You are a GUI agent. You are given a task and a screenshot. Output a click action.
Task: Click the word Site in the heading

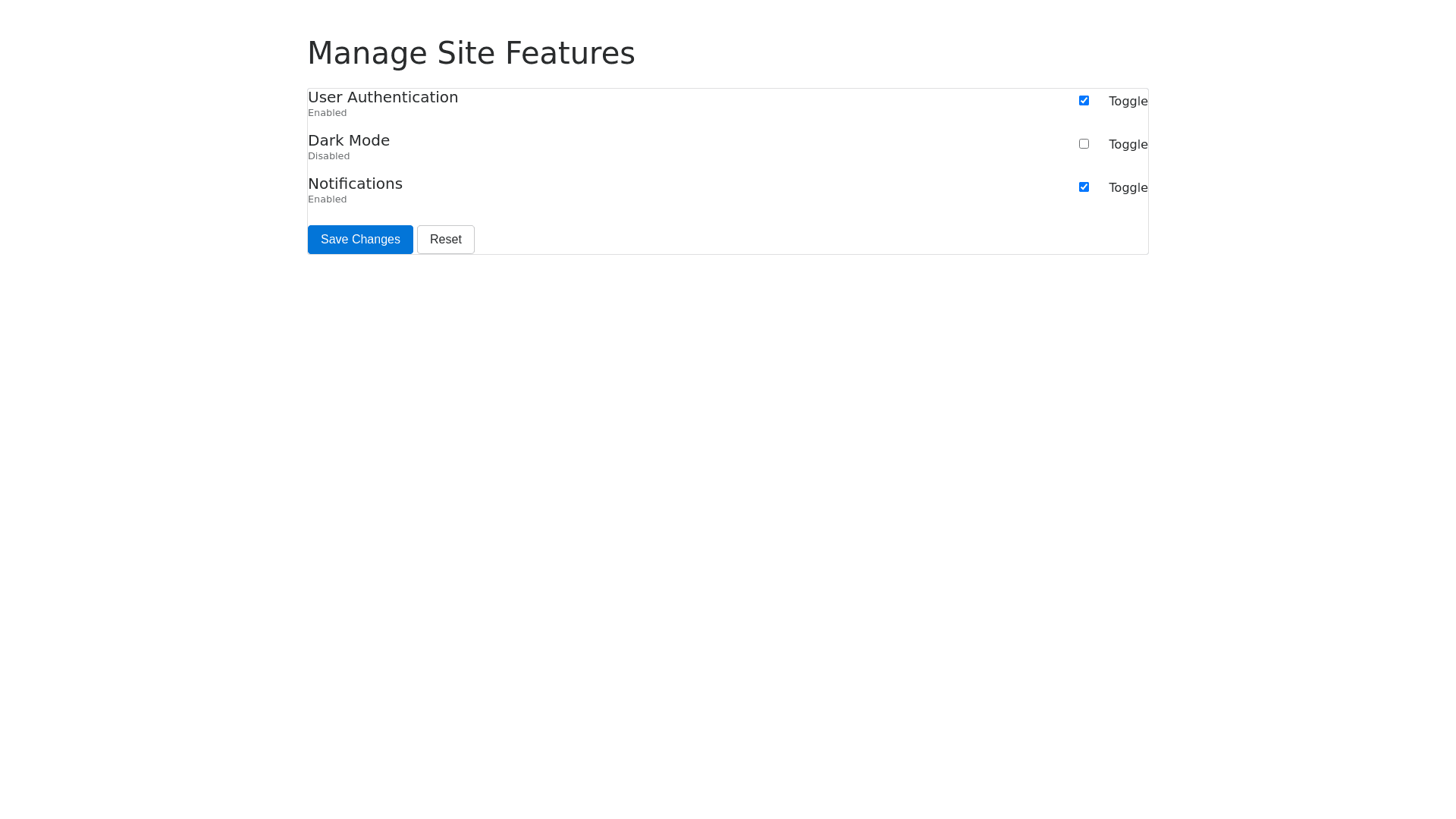[466, 53]
